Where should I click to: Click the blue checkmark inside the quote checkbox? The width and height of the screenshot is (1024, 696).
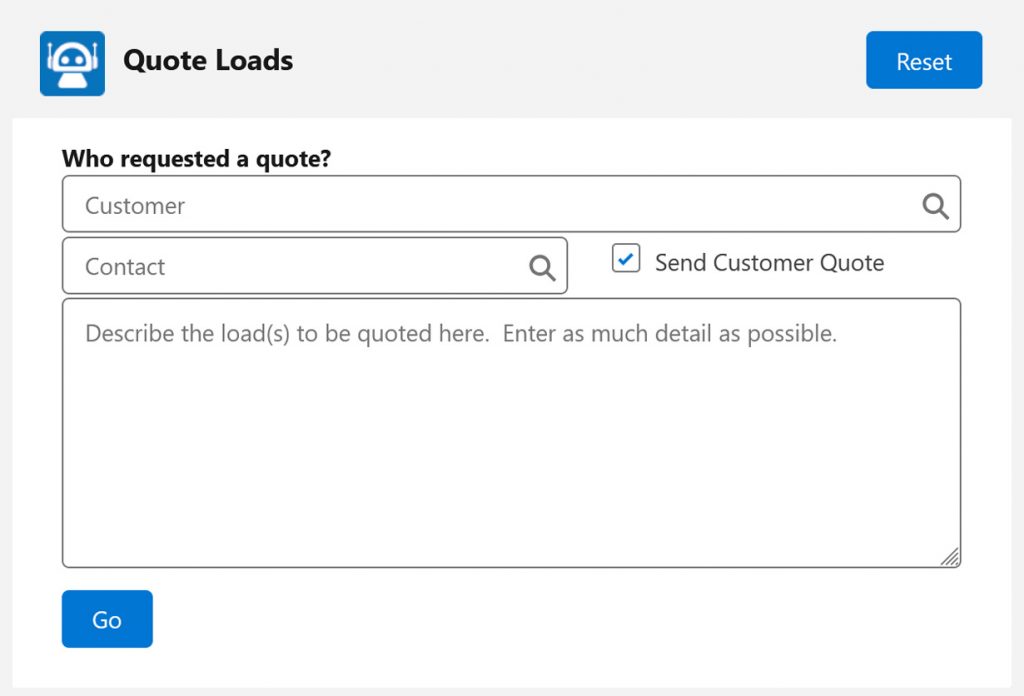click(626, 259)
